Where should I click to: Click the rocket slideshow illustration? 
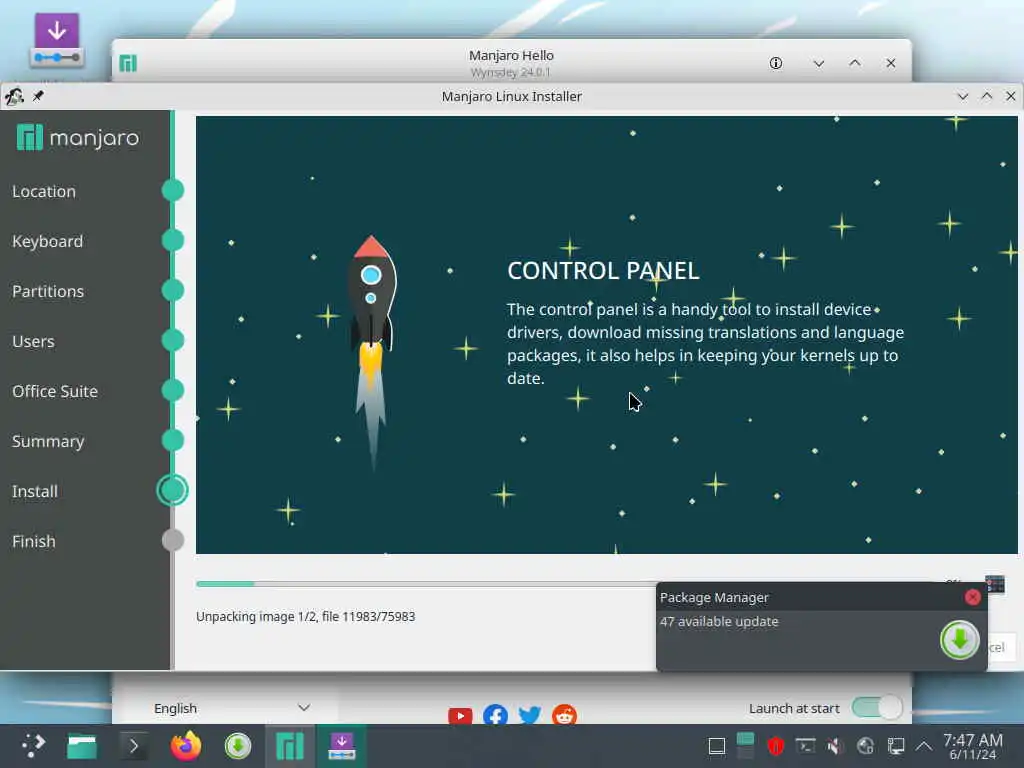pos(371,353)
